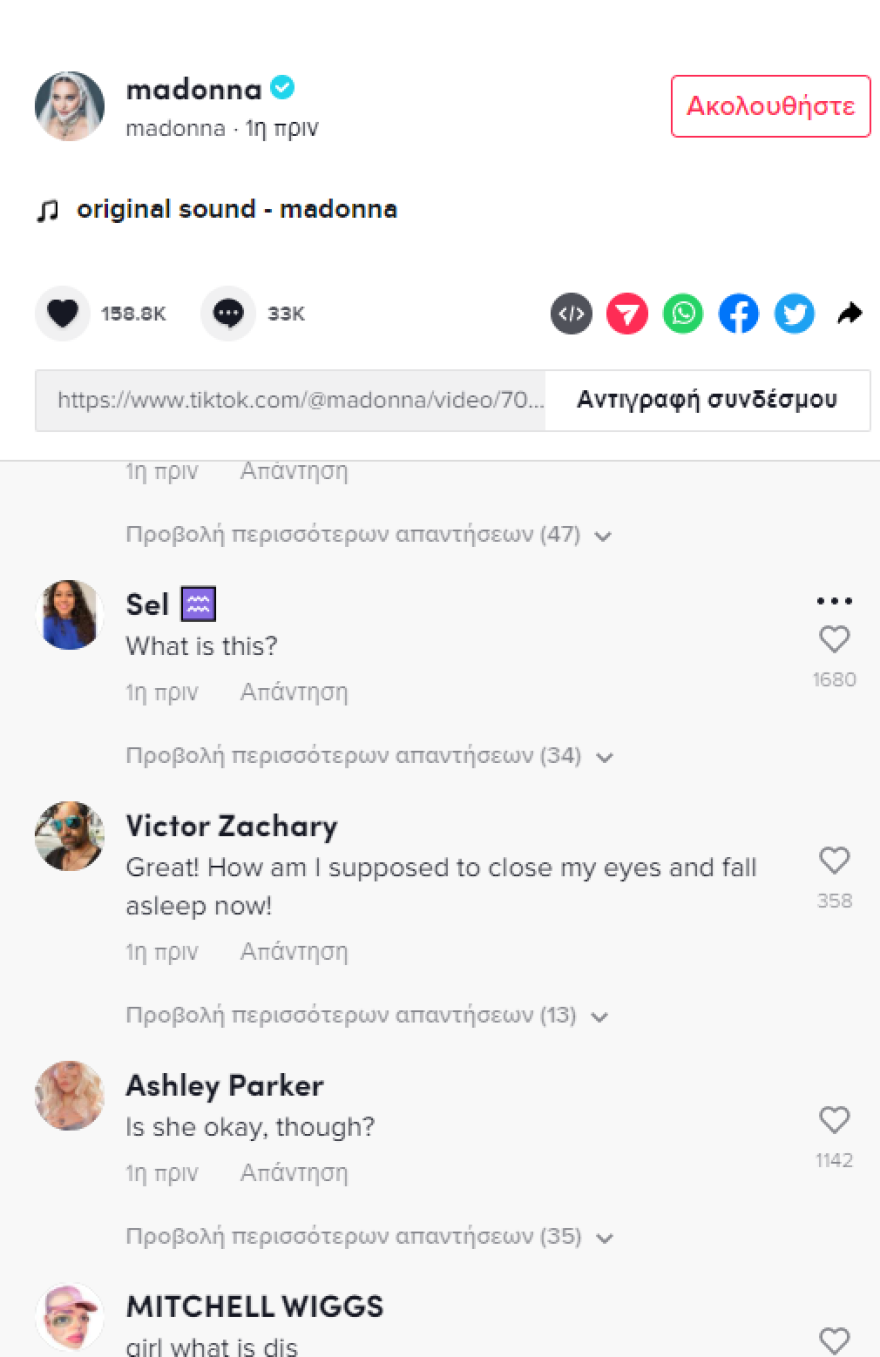Click Αντιγραφή συνδέσμου to copy link
Viewport: 880px width, 1357px height.
(x=707, y=401)
